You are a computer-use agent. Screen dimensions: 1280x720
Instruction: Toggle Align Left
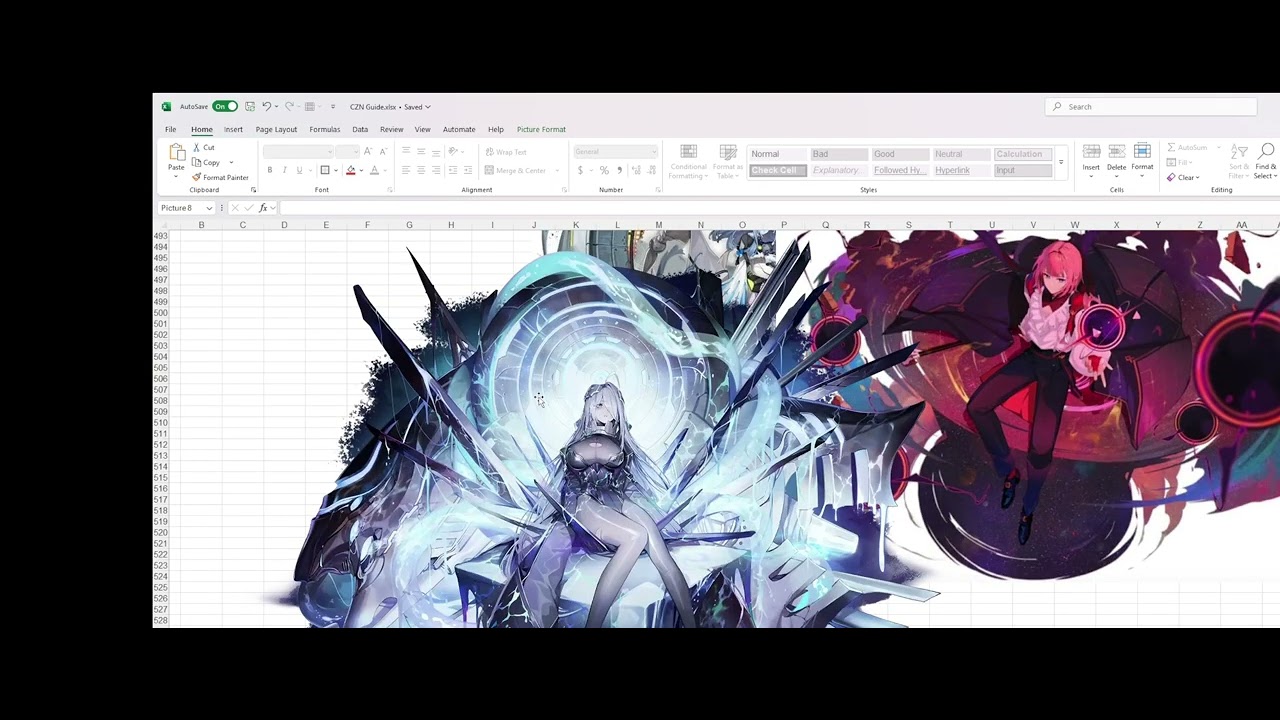click(x=406, y=170)
